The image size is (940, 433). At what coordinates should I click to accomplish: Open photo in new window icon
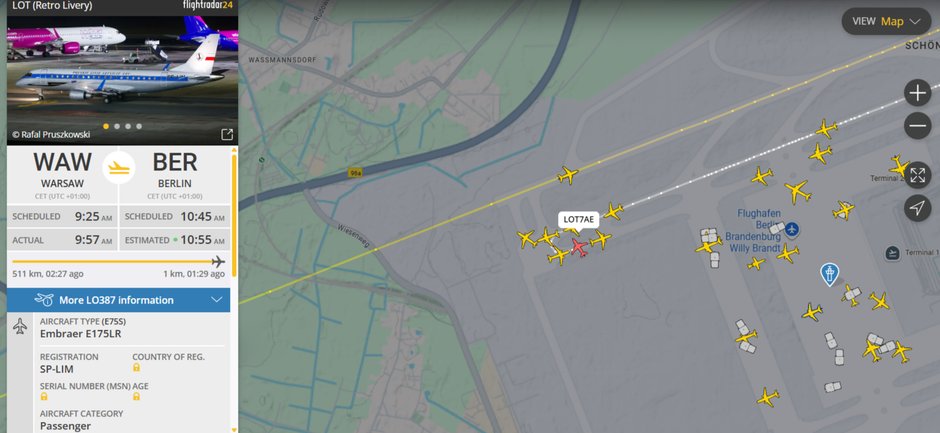227,135
